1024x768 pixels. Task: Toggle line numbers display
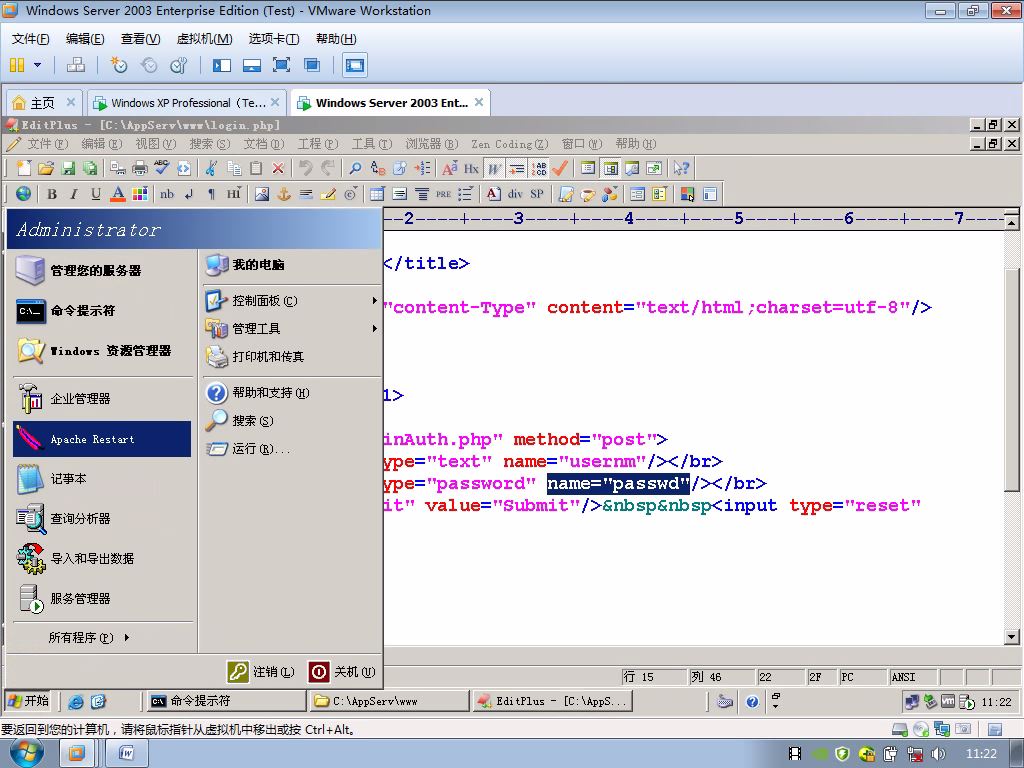[x=539, y=168]
